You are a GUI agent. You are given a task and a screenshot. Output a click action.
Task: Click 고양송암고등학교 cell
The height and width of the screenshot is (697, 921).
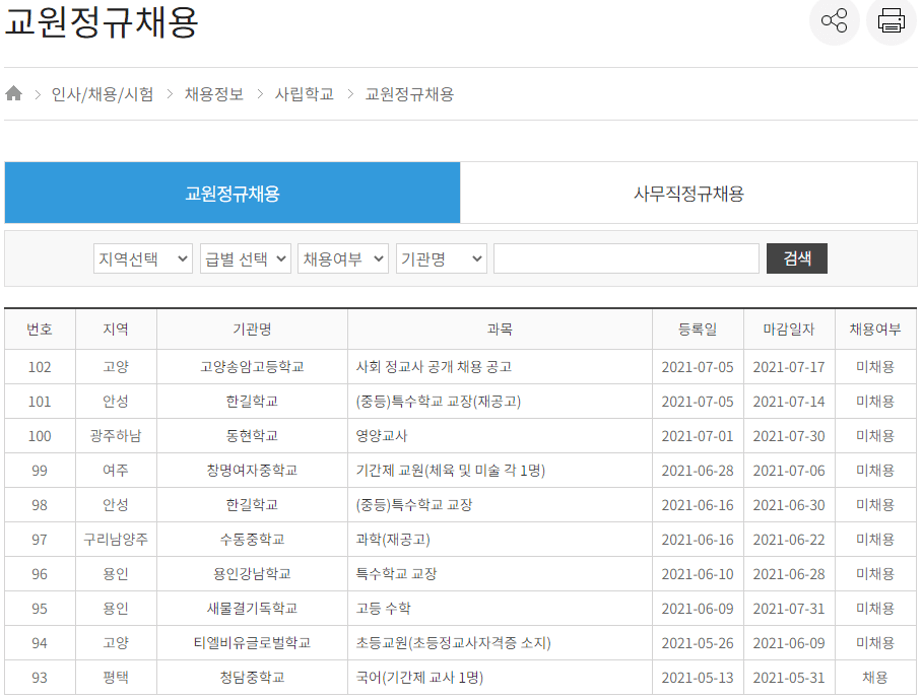[x=252, y=367]
